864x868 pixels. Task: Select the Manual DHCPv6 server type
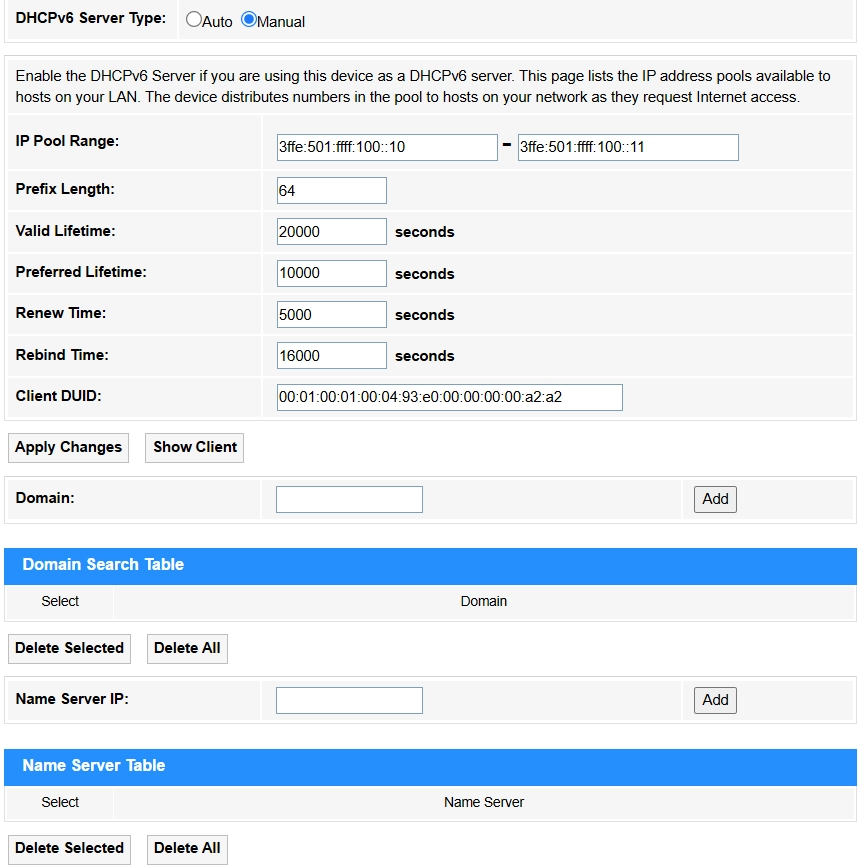point(249,19)
